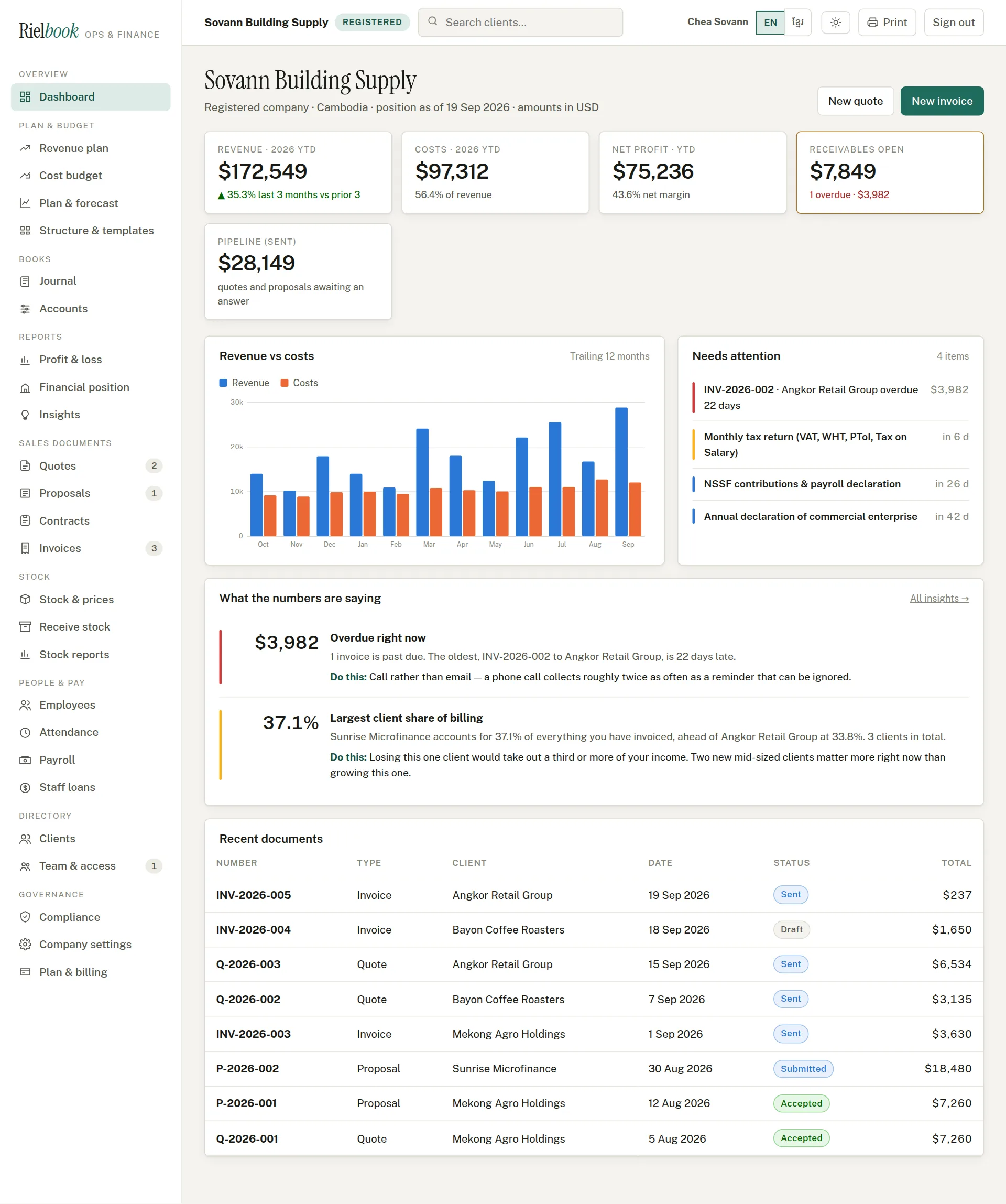Click the Net profit YTD card
Screen dimensions: 1006x1204
click(x=693, y=172)
